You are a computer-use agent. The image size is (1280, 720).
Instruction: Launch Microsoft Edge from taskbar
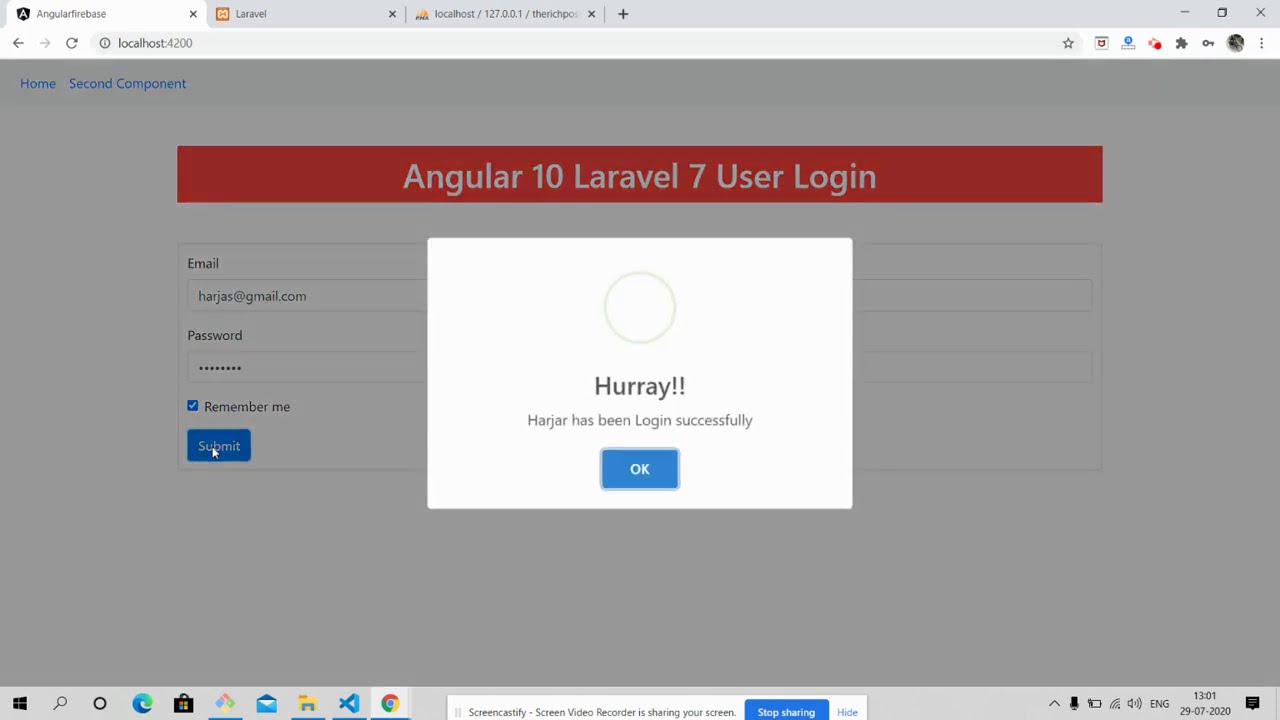tap(142, 704)
